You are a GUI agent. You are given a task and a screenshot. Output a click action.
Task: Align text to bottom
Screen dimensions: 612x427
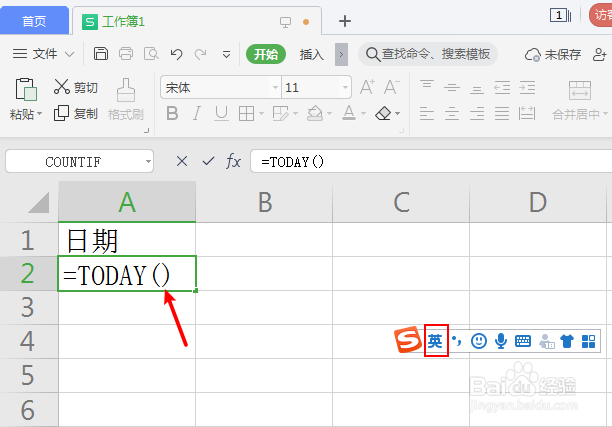tap(477, 88)
